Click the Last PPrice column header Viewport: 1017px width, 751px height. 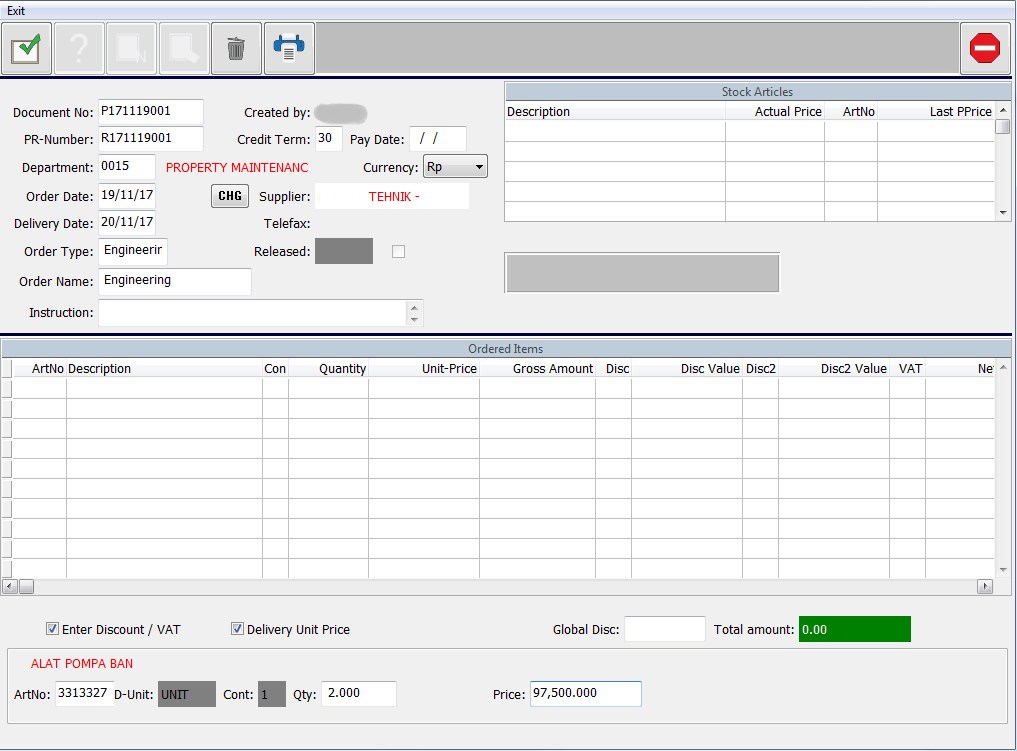point(936,112)
